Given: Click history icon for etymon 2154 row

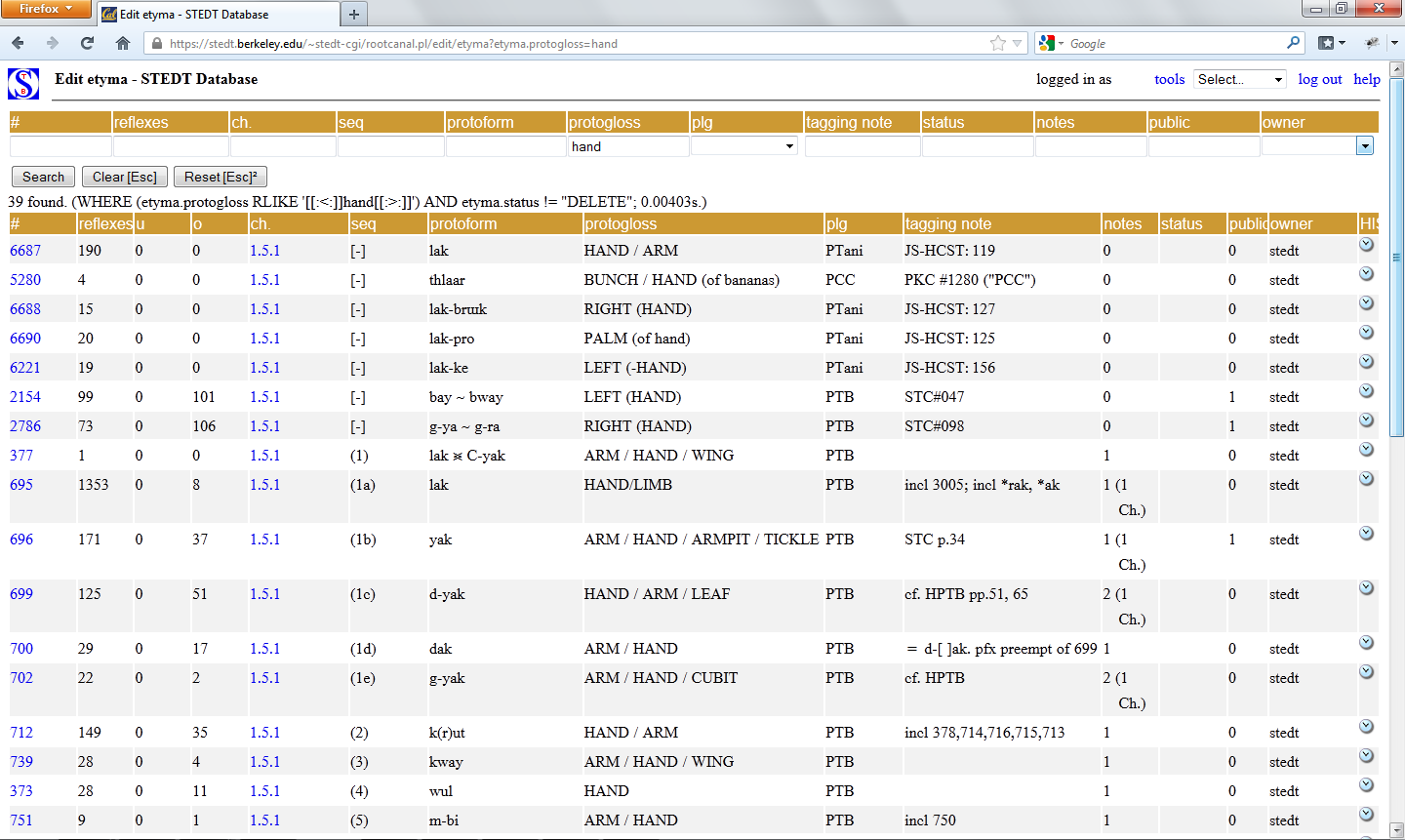Looking at the screenshot, I should coord(1366,391).
